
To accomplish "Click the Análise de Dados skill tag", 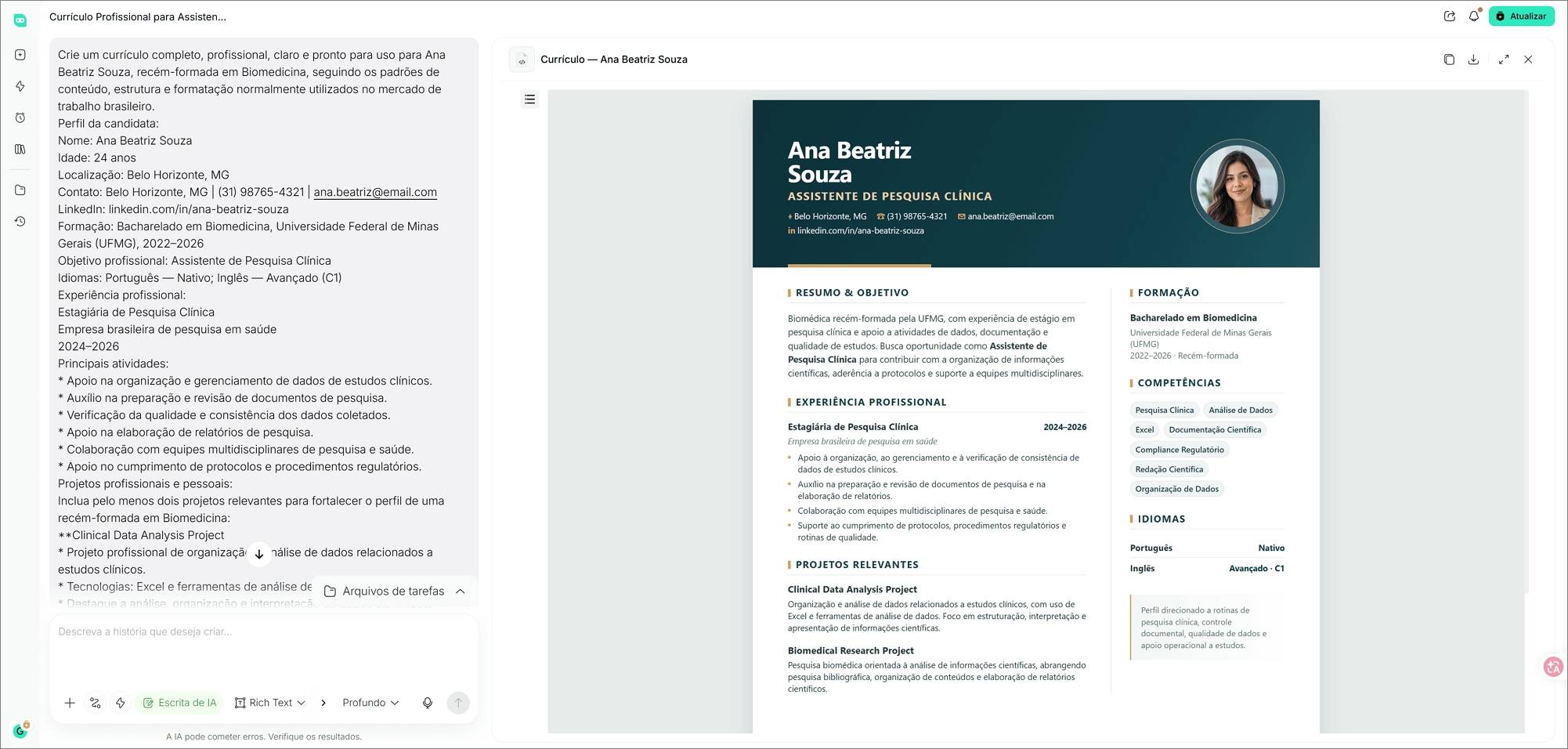I will [x=1241, y=410].
